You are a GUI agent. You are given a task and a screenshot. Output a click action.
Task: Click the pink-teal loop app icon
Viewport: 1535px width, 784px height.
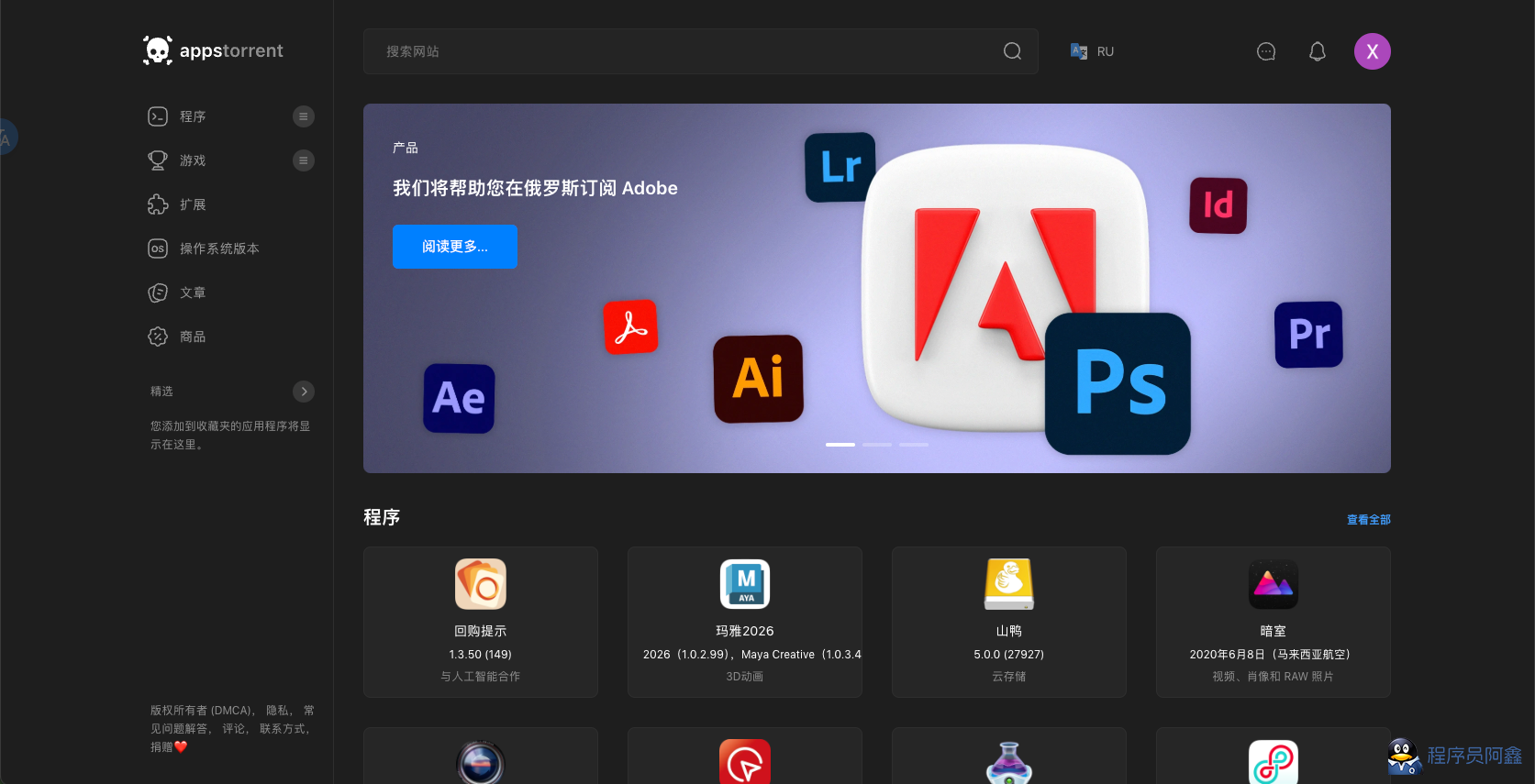point(1274,762)
